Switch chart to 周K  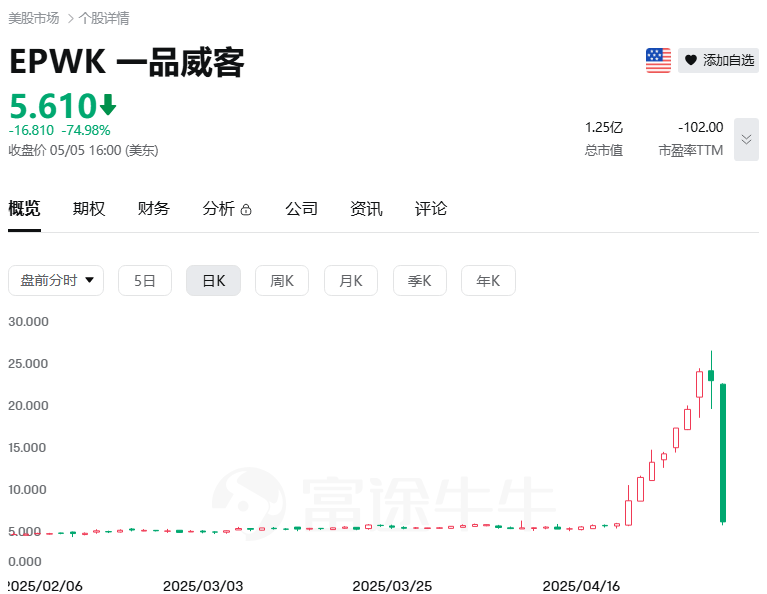(282, 280)
